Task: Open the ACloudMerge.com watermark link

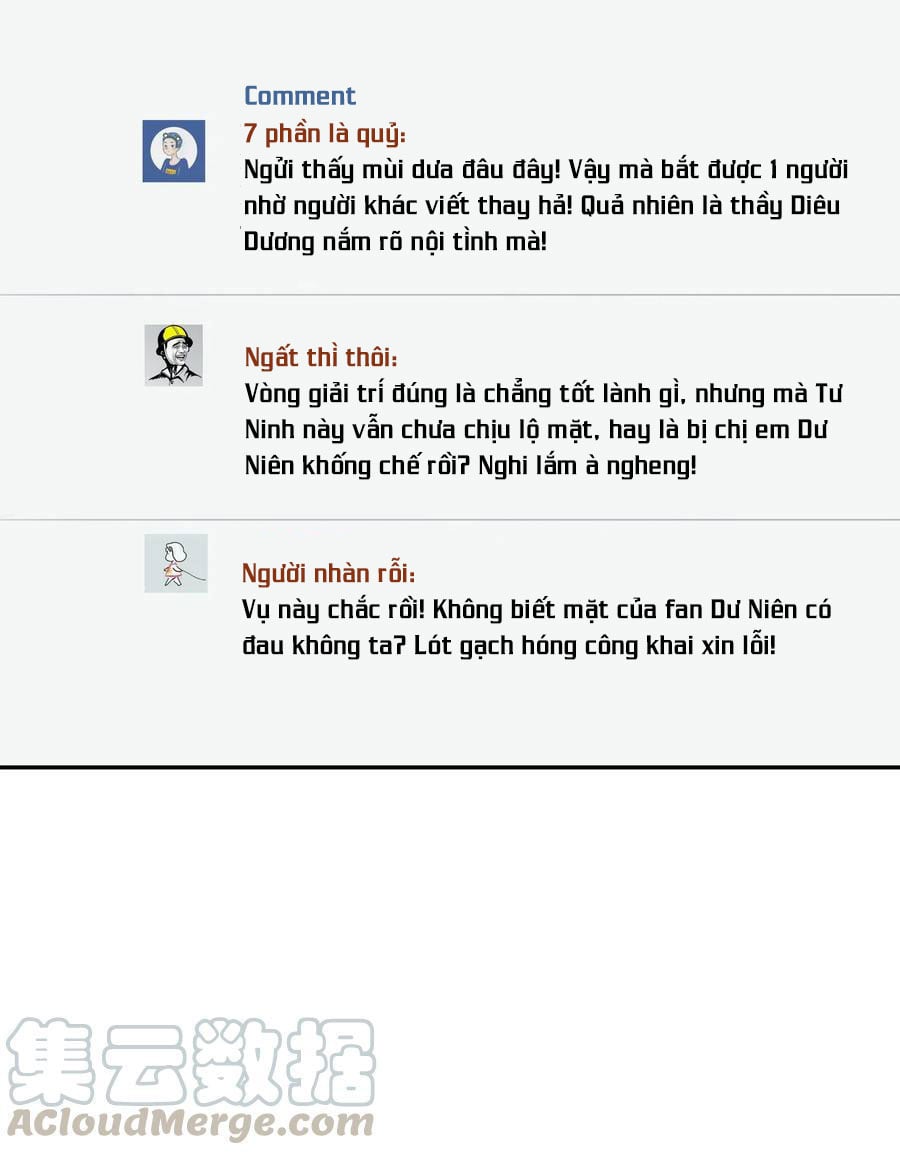Action: click(x=190, y=1123)
